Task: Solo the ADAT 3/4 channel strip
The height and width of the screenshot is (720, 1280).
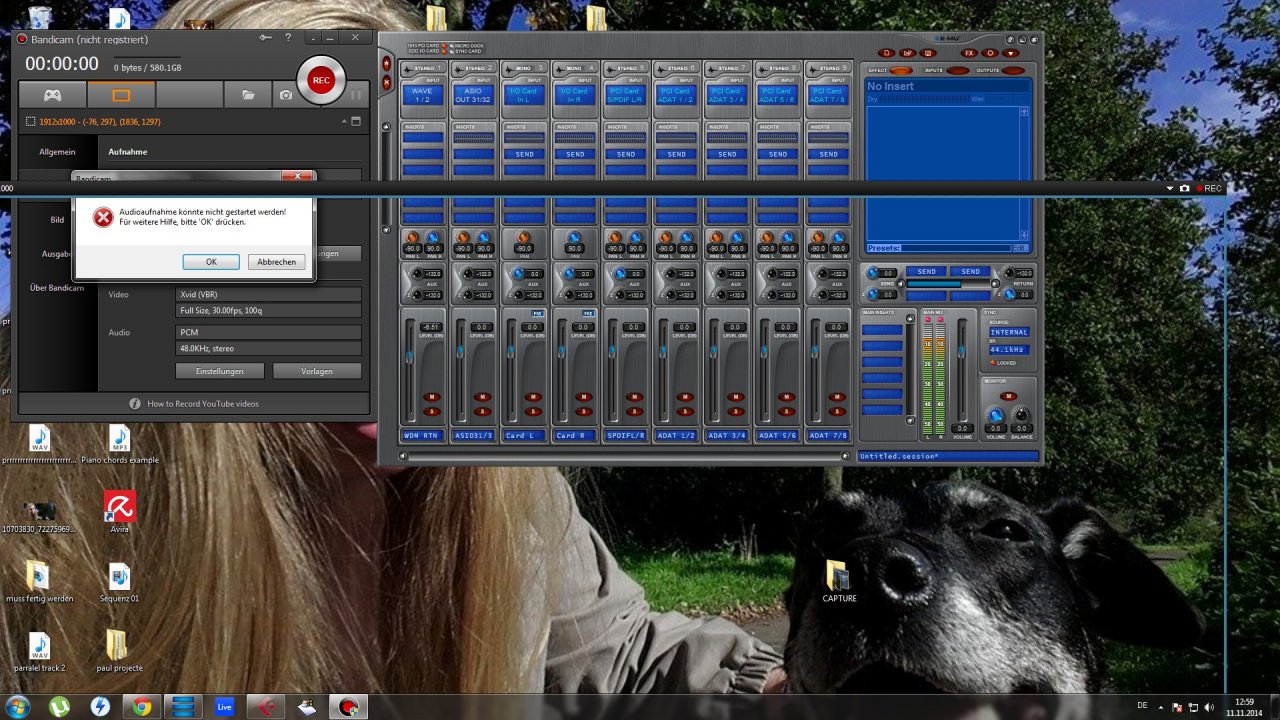Action: point(736,411)
